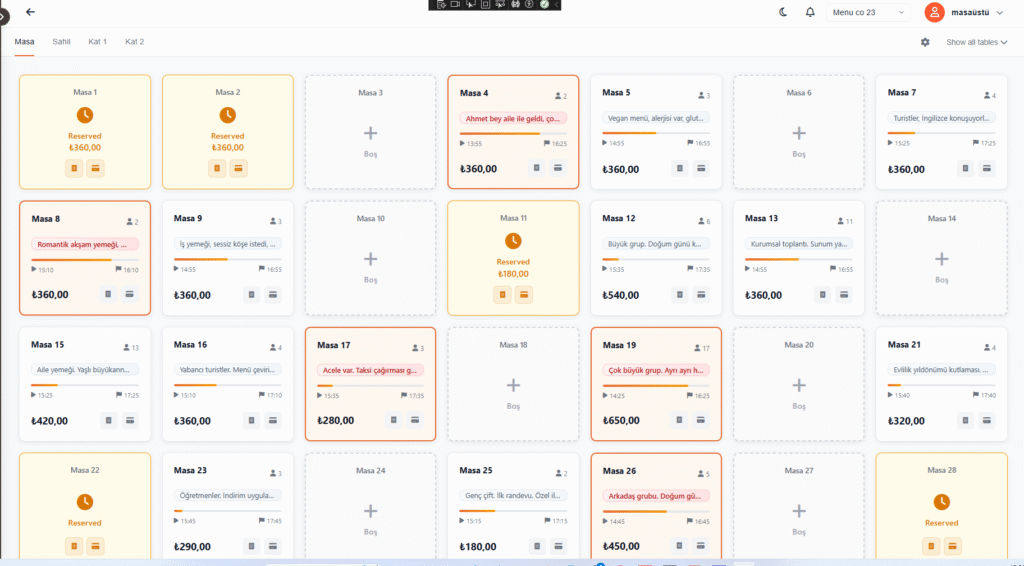Click the Masa 8 note 'Romantik akşam yemeği'

85,244
